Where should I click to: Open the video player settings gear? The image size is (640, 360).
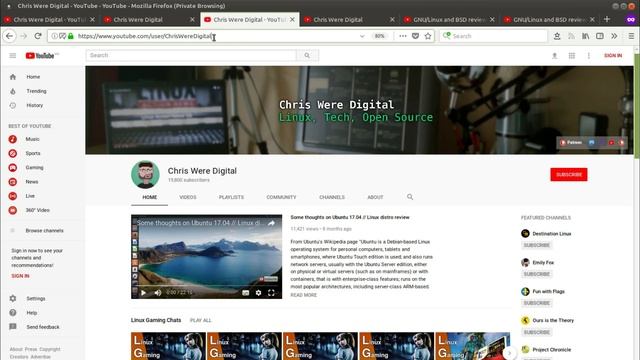click(258, 293)
